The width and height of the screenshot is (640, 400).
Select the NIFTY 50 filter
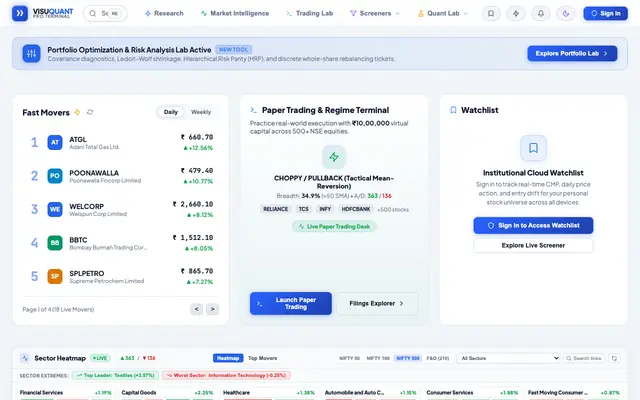coord(349,358)
